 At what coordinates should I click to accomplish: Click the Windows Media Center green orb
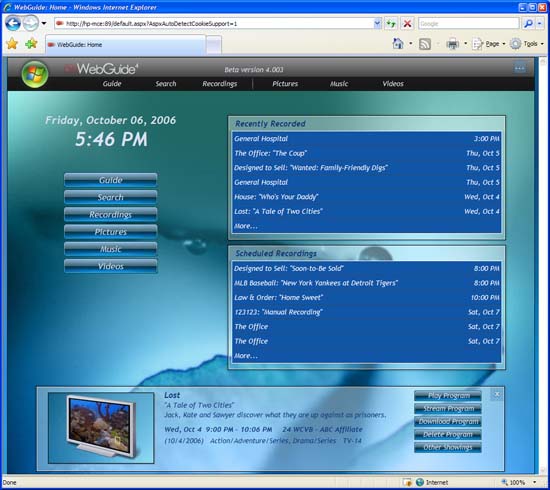(34, 74)
